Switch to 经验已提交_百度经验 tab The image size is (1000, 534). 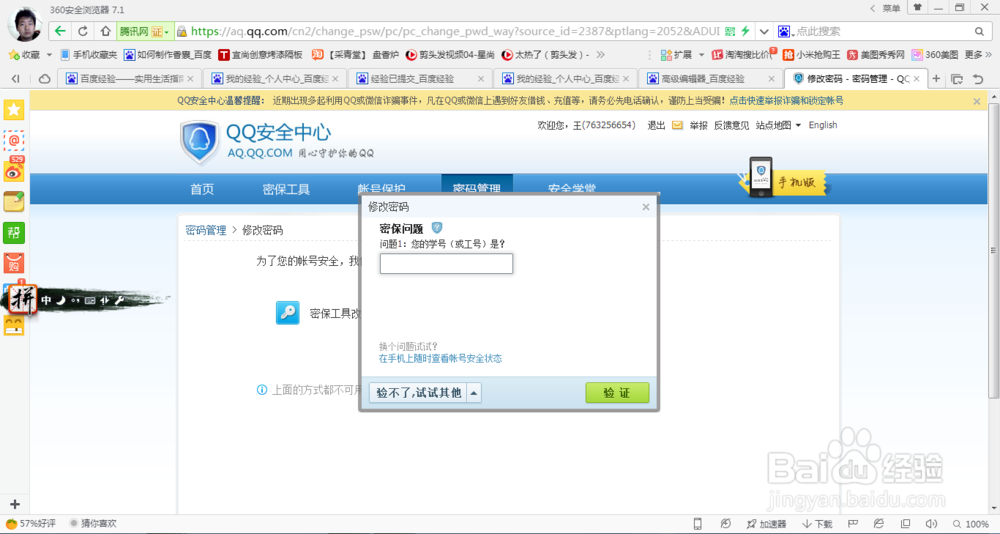pos(420,78)
